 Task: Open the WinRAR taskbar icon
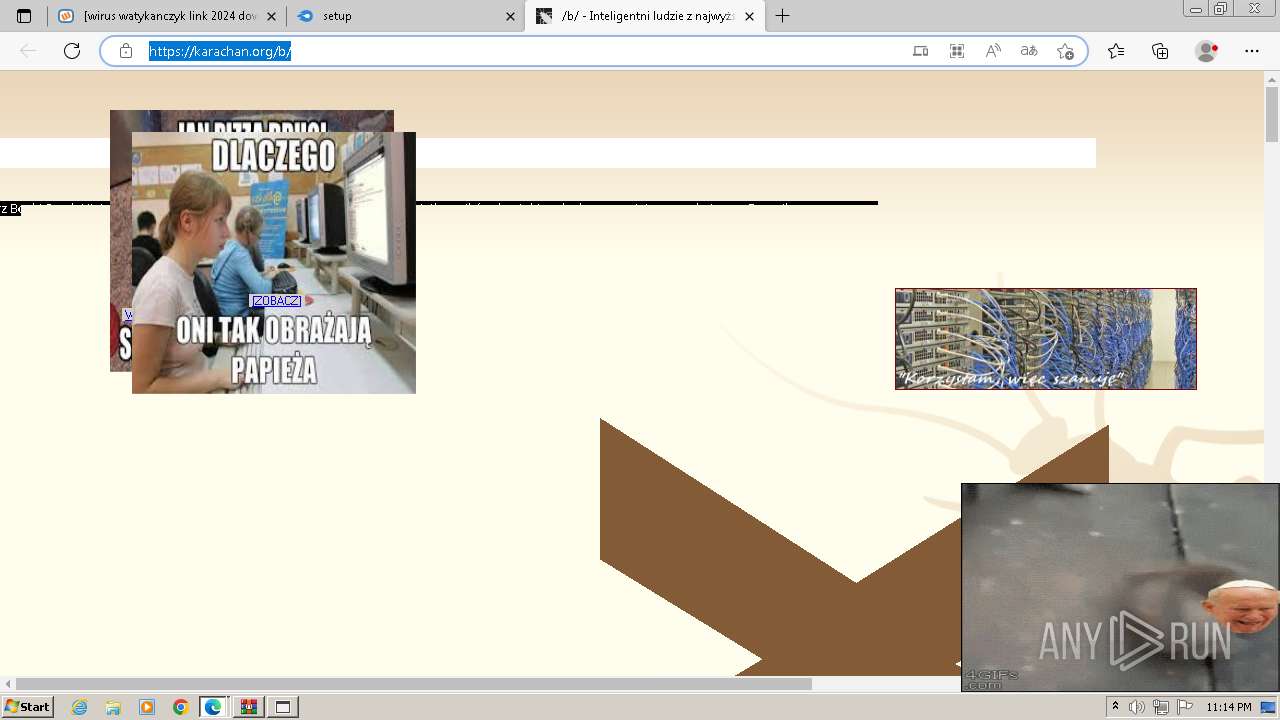tap(248, 707)
